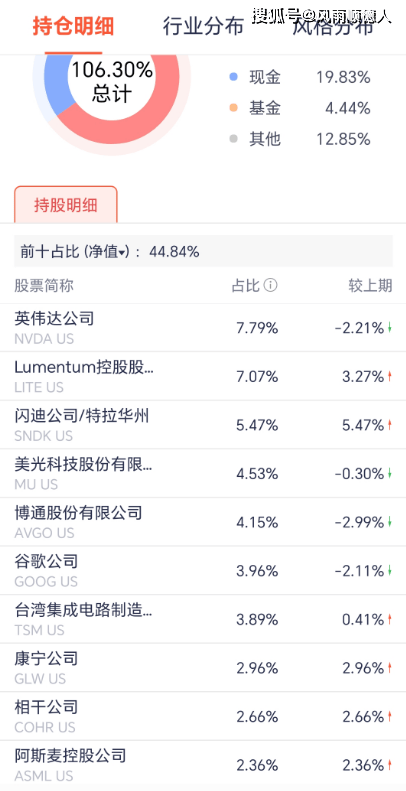Viewport: 406px width, 791px height.
Task: Select the 持仓明细 tab
Action: tap(73, 26)
